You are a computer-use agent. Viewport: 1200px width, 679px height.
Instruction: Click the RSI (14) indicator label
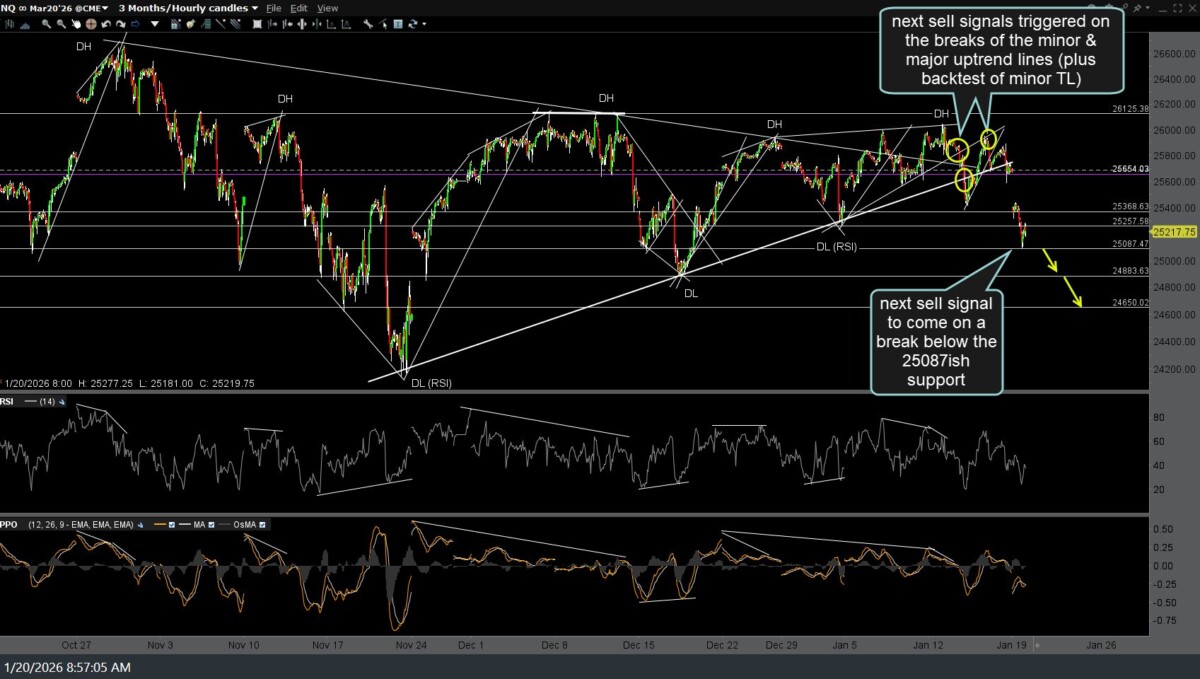click(30, 401)
